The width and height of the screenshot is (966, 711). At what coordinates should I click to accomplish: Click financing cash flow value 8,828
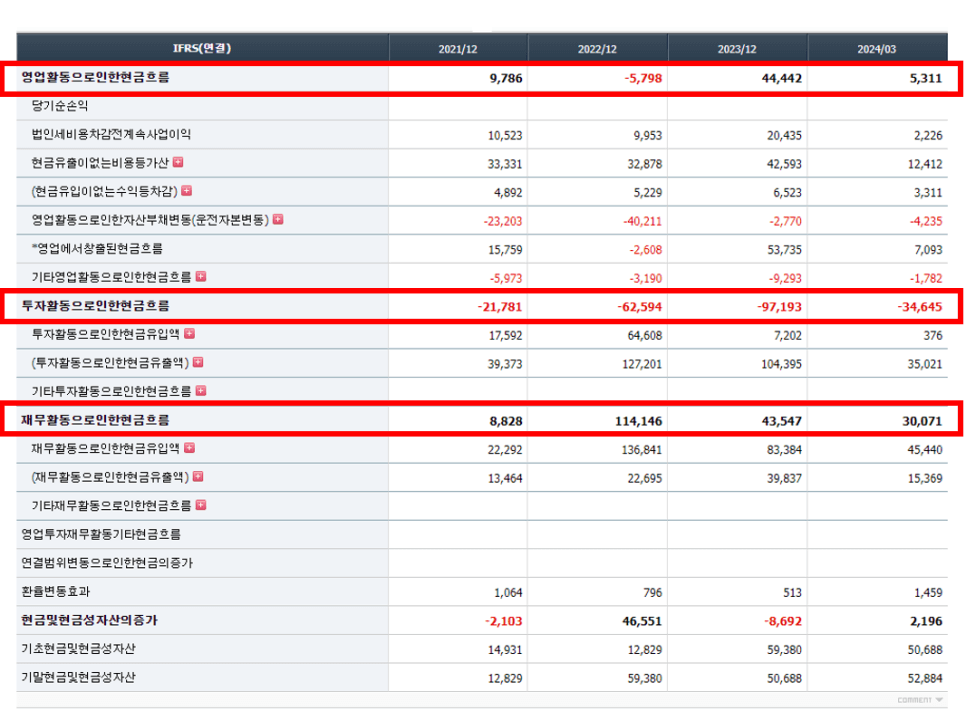click(x=506, y=421)
